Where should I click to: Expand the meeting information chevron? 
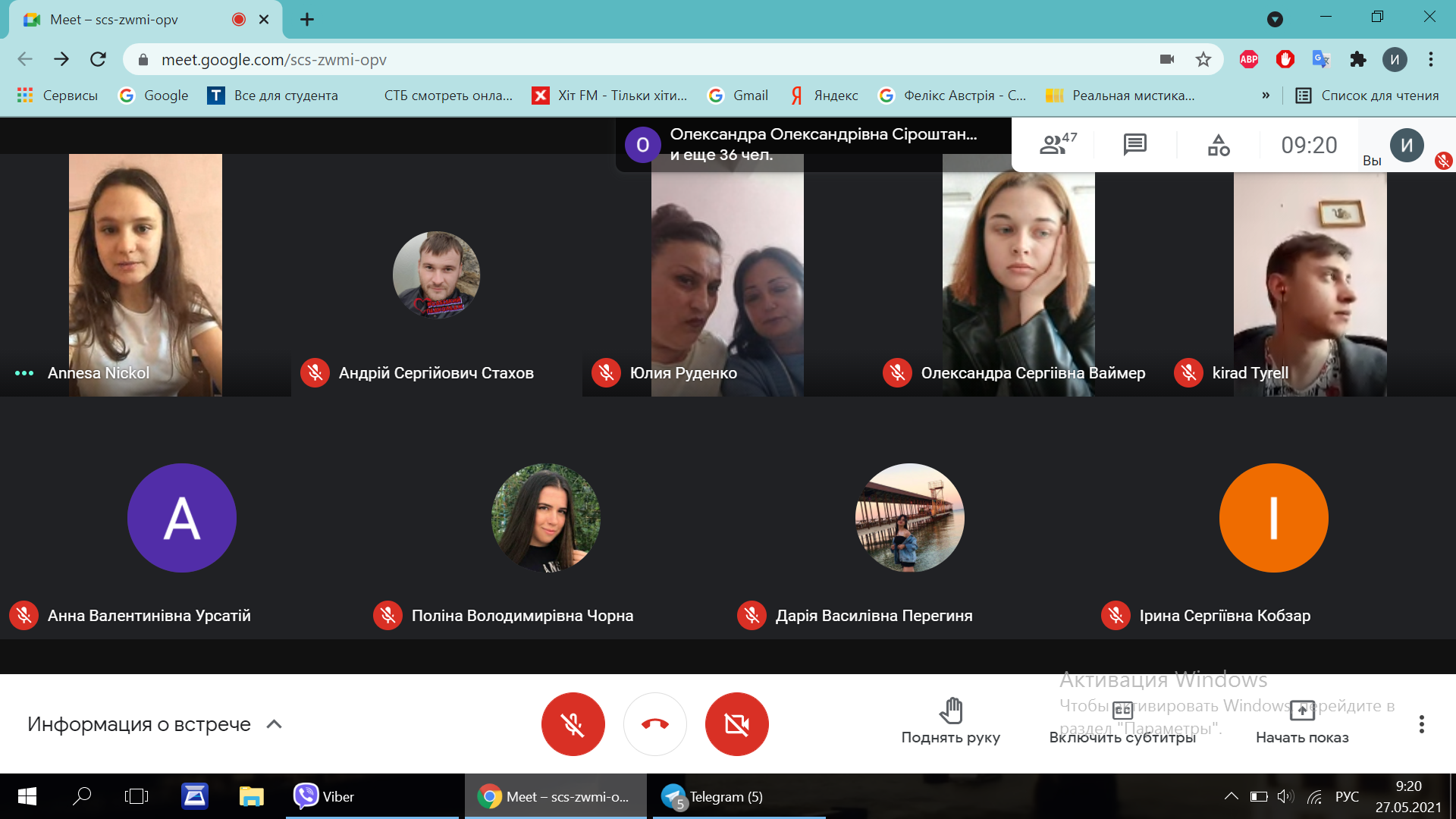coord(275,724)
